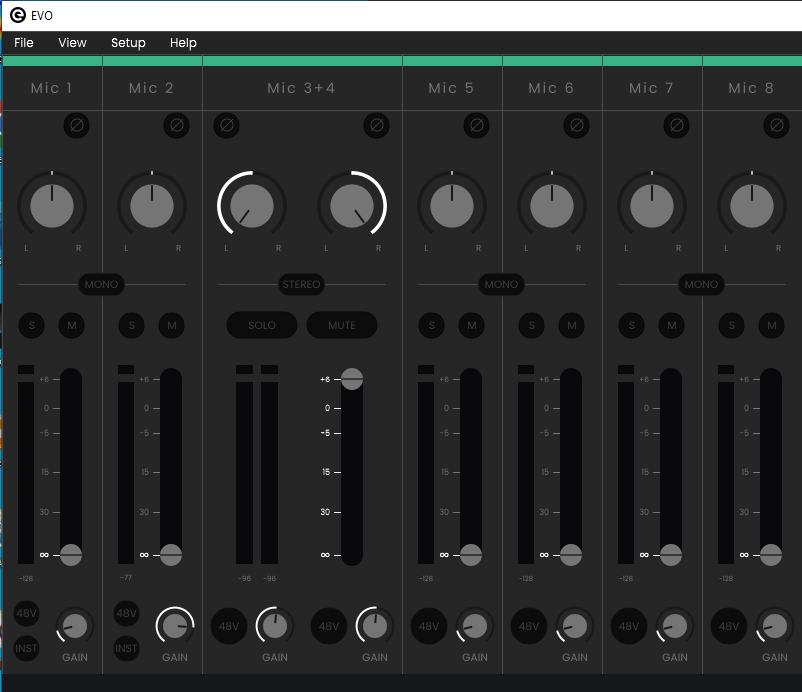Screen dimensions: 802x692
Task: Invert phase on Mic 8 channel
Action: coord(776,125)
